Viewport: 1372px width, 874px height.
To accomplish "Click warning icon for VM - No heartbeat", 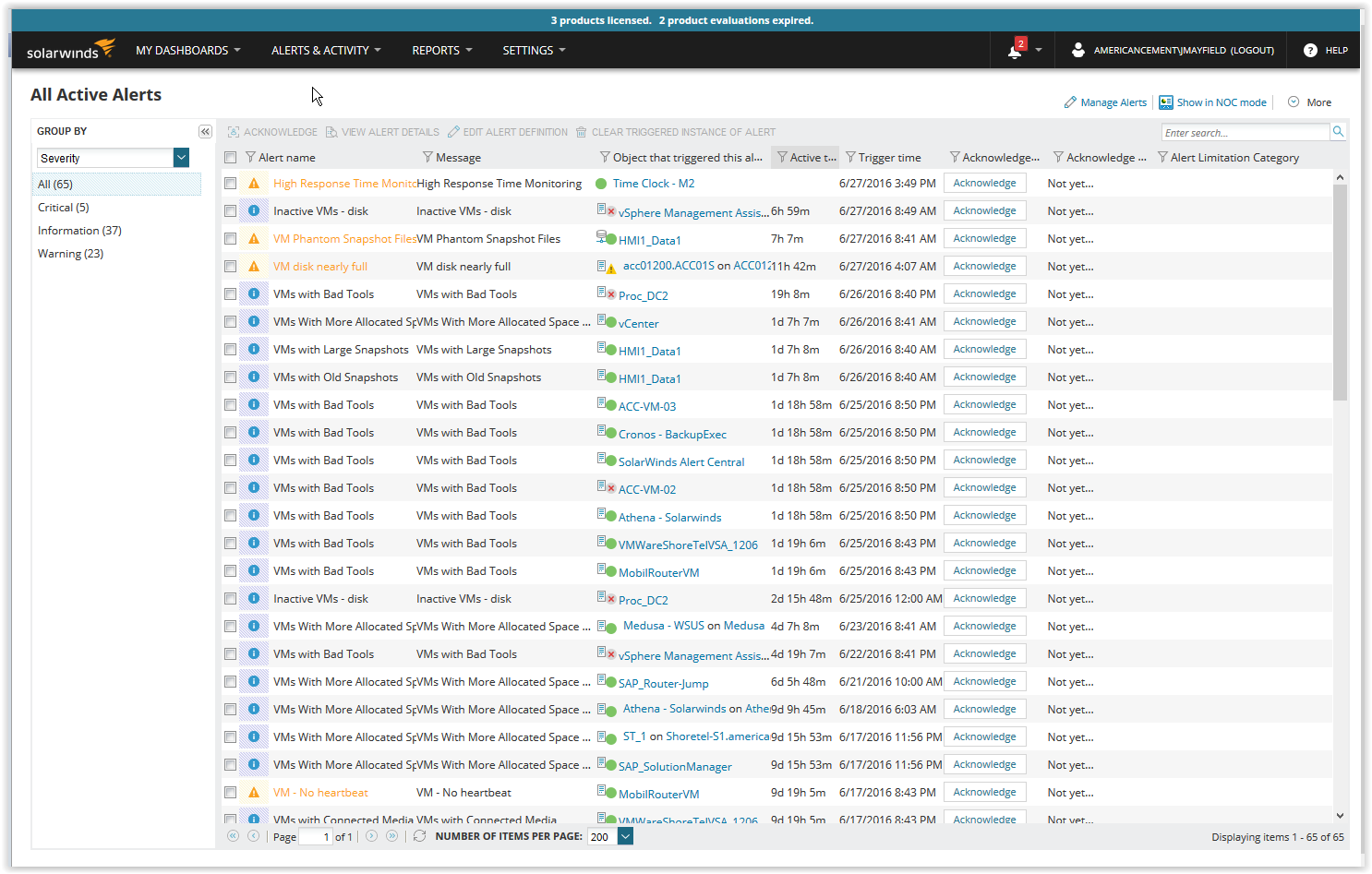I will coord(254,793).
